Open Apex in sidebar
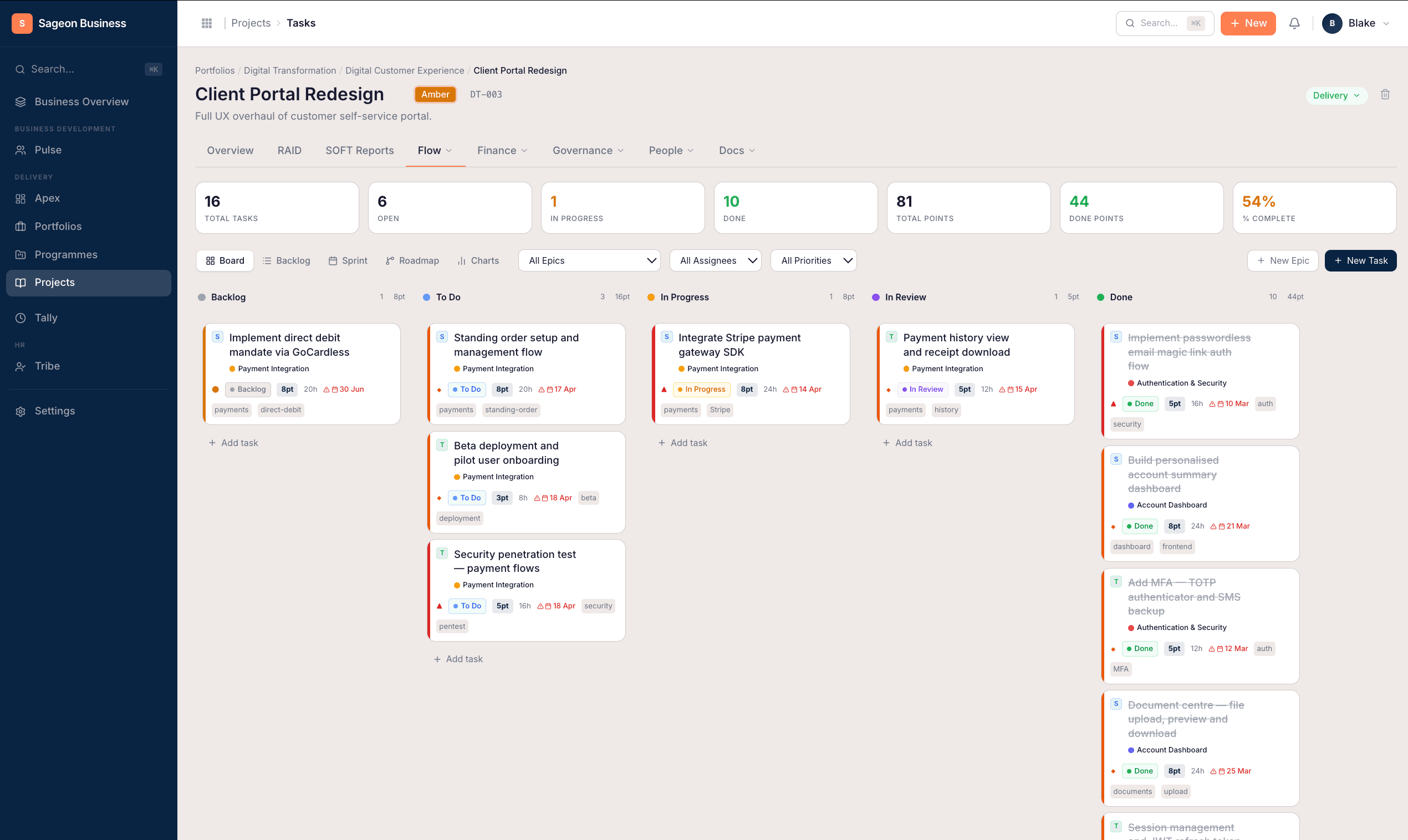 coord(88,198)
